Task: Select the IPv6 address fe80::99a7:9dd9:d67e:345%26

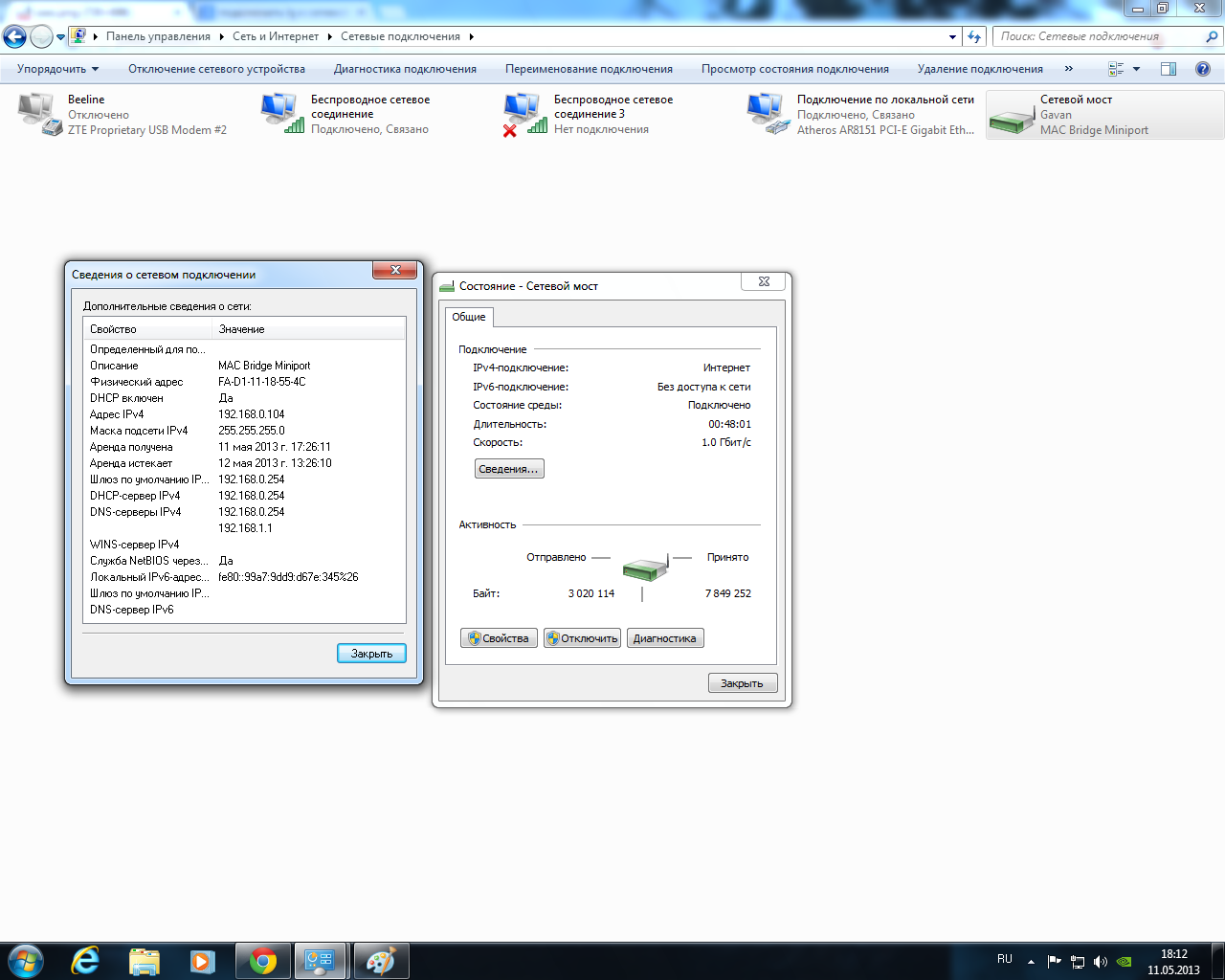Action: (288, 577)
